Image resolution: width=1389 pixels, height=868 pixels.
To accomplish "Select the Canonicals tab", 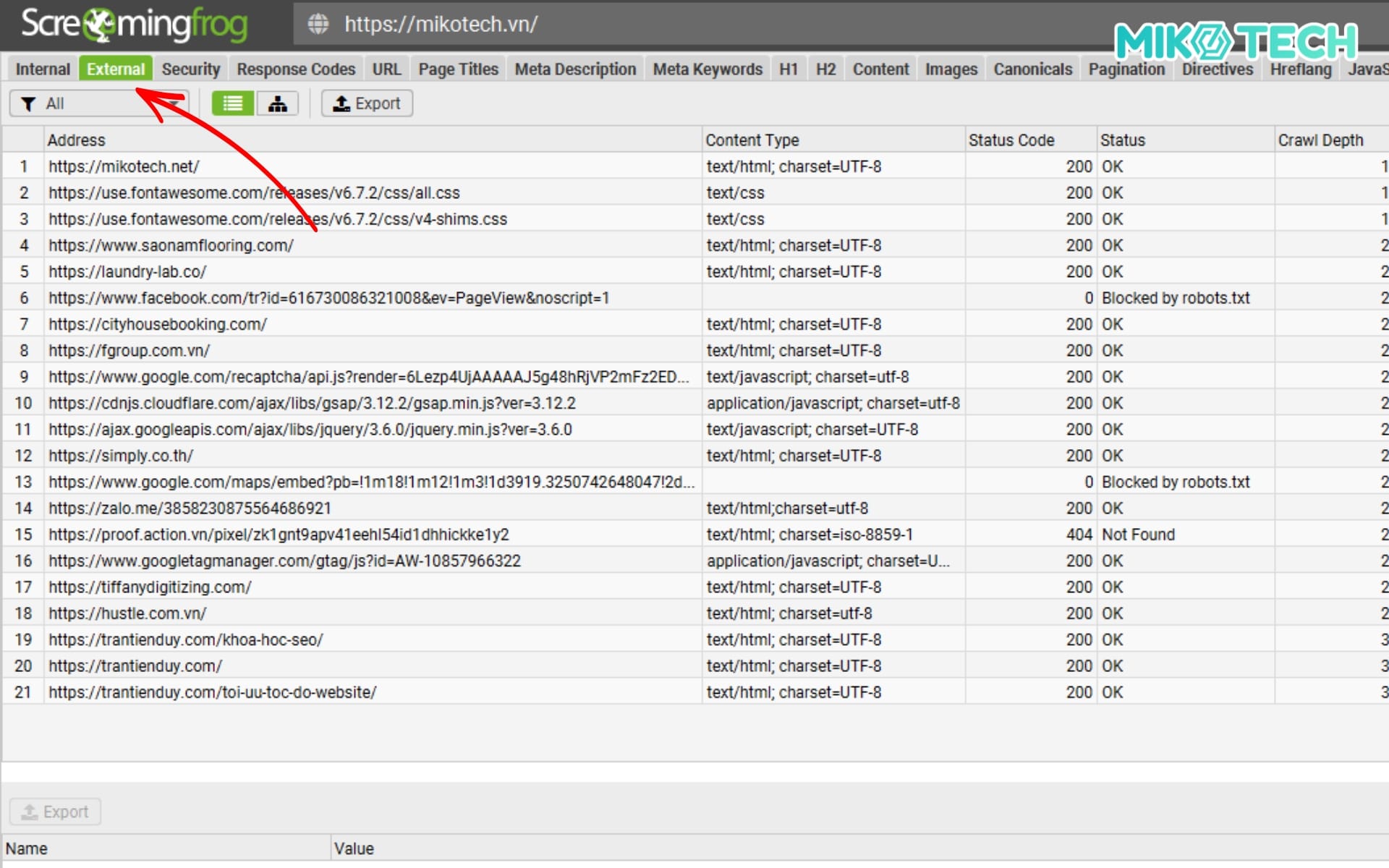I will [x=1032, y=69].
